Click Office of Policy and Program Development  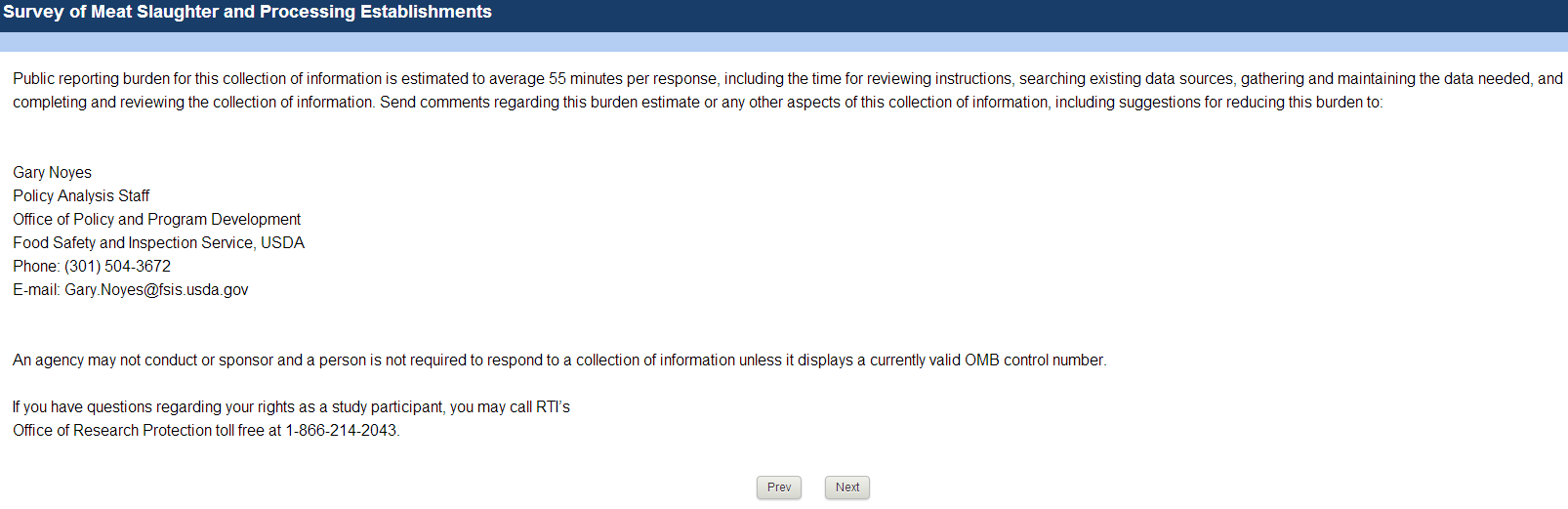pos(156,220)
